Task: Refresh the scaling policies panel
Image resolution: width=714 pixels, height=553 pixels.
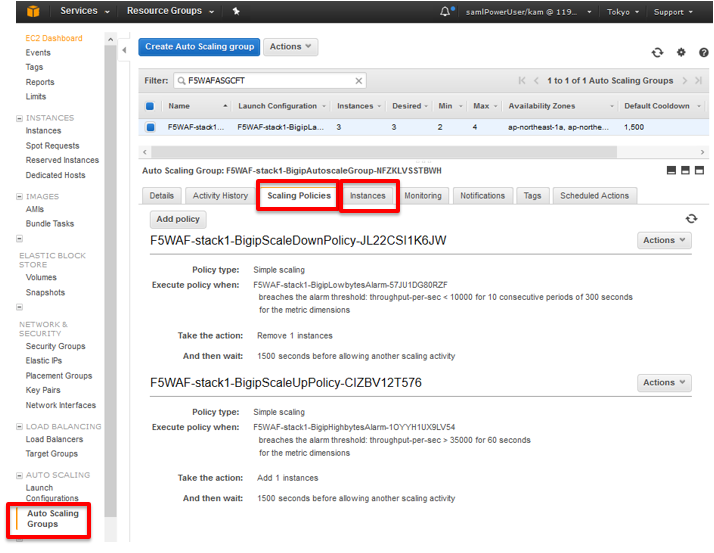Action: pos(691,219)
